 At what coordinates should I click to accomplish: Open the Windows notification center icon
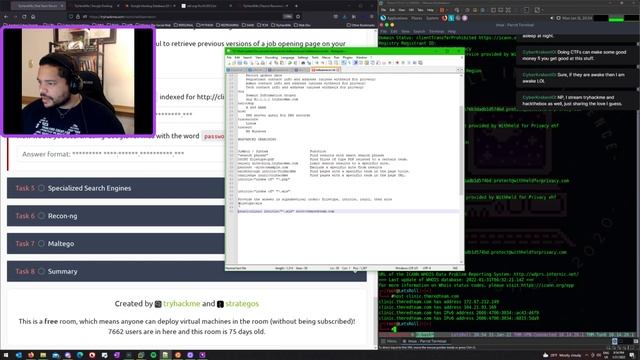tap(632, 355)
